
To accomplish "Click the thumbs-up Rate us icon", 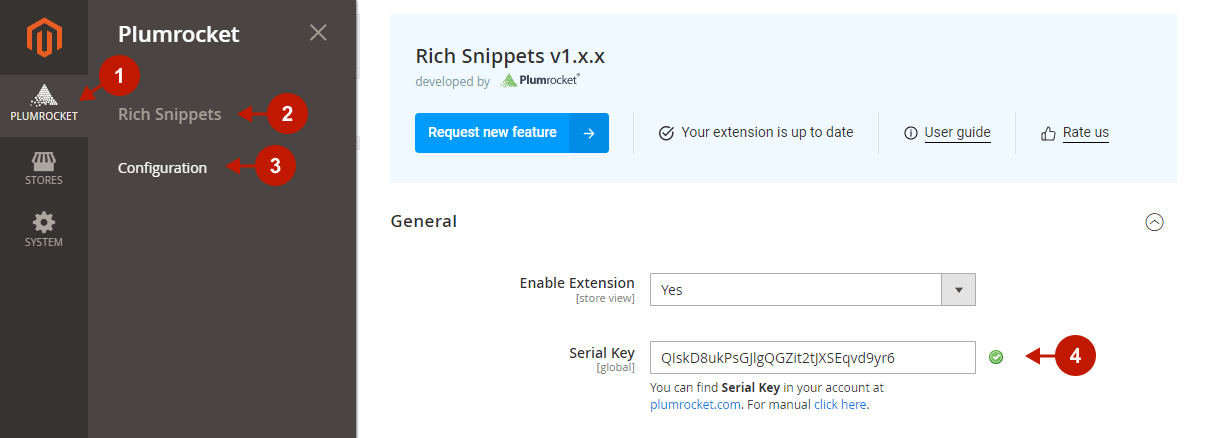I will [1048, 133].
